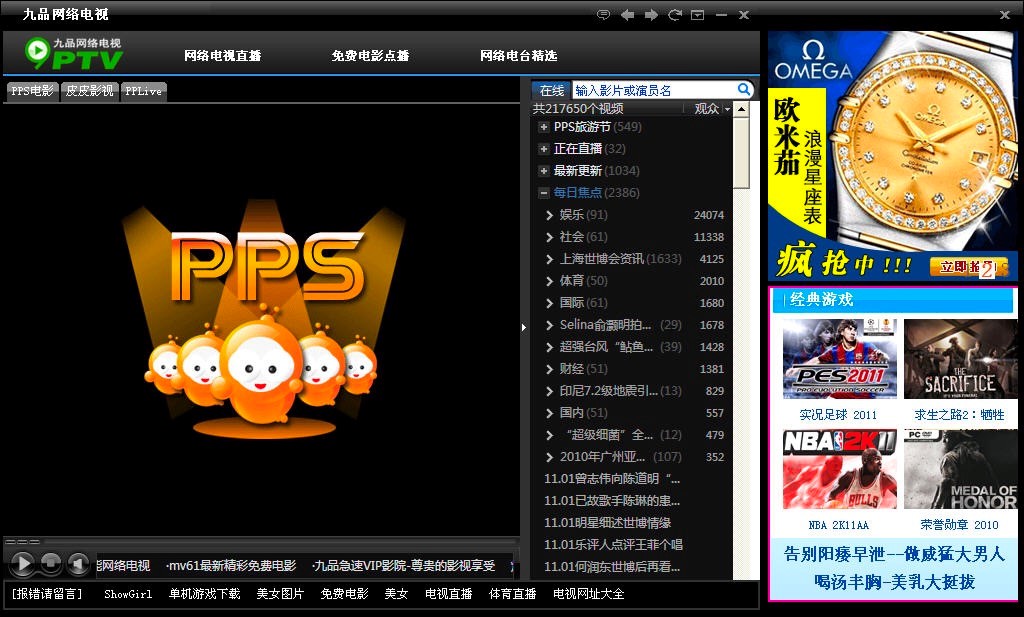Switch to the 皮皮影视 tab

tap(89, 91)
